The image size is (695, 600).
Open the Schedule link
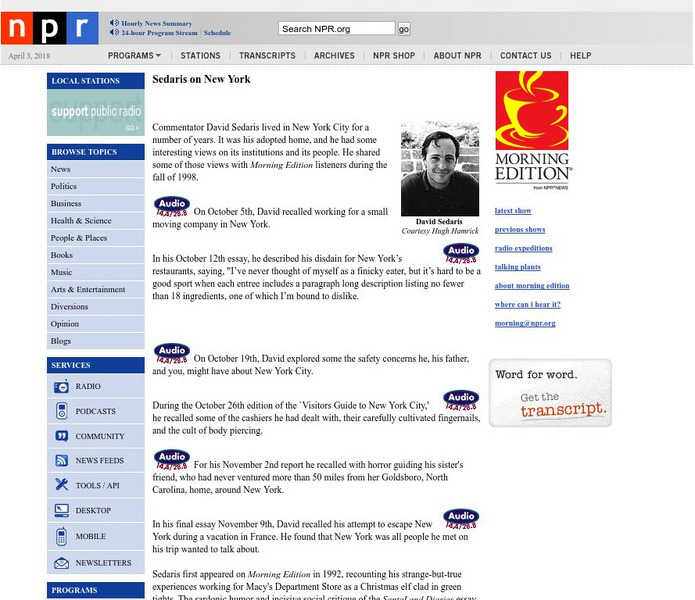point(217,33)
